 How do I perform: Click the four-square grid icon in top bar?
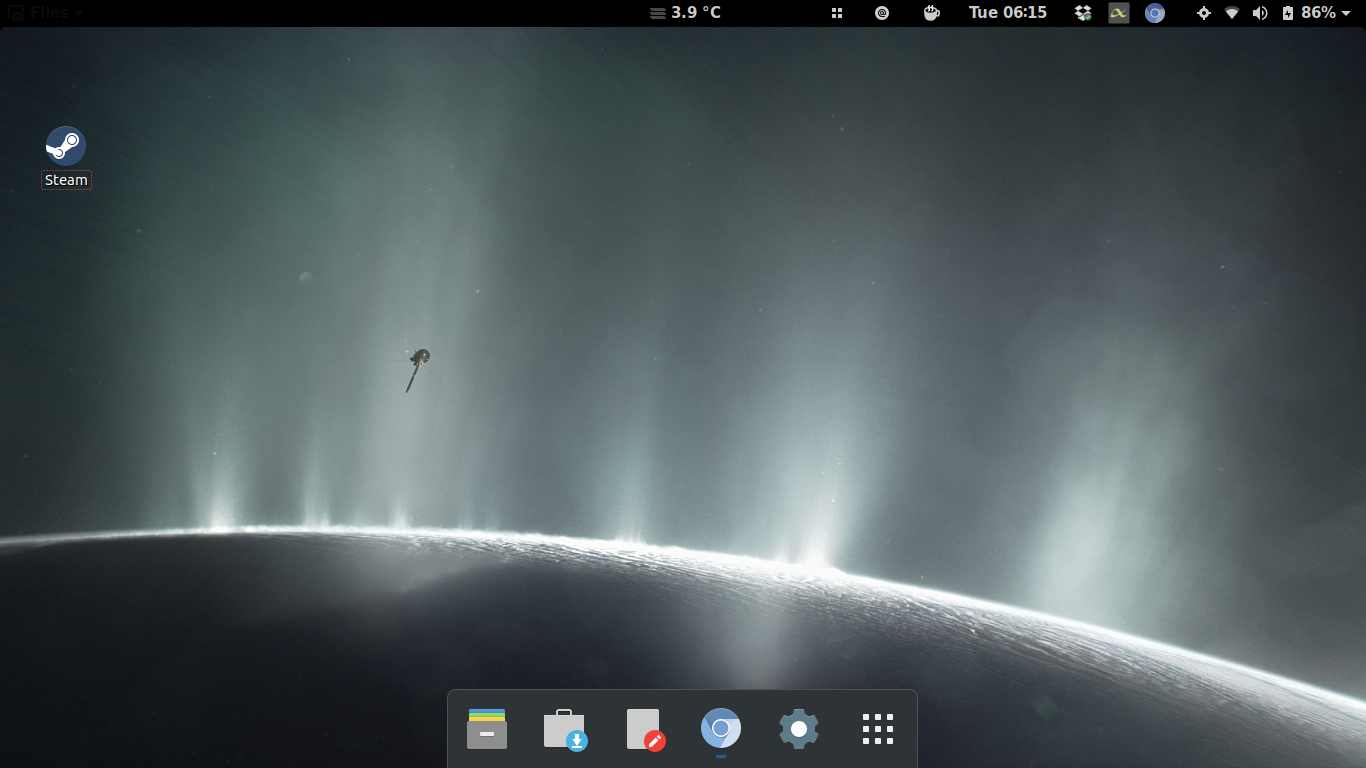pyautogui.click(x=837, y=13)
